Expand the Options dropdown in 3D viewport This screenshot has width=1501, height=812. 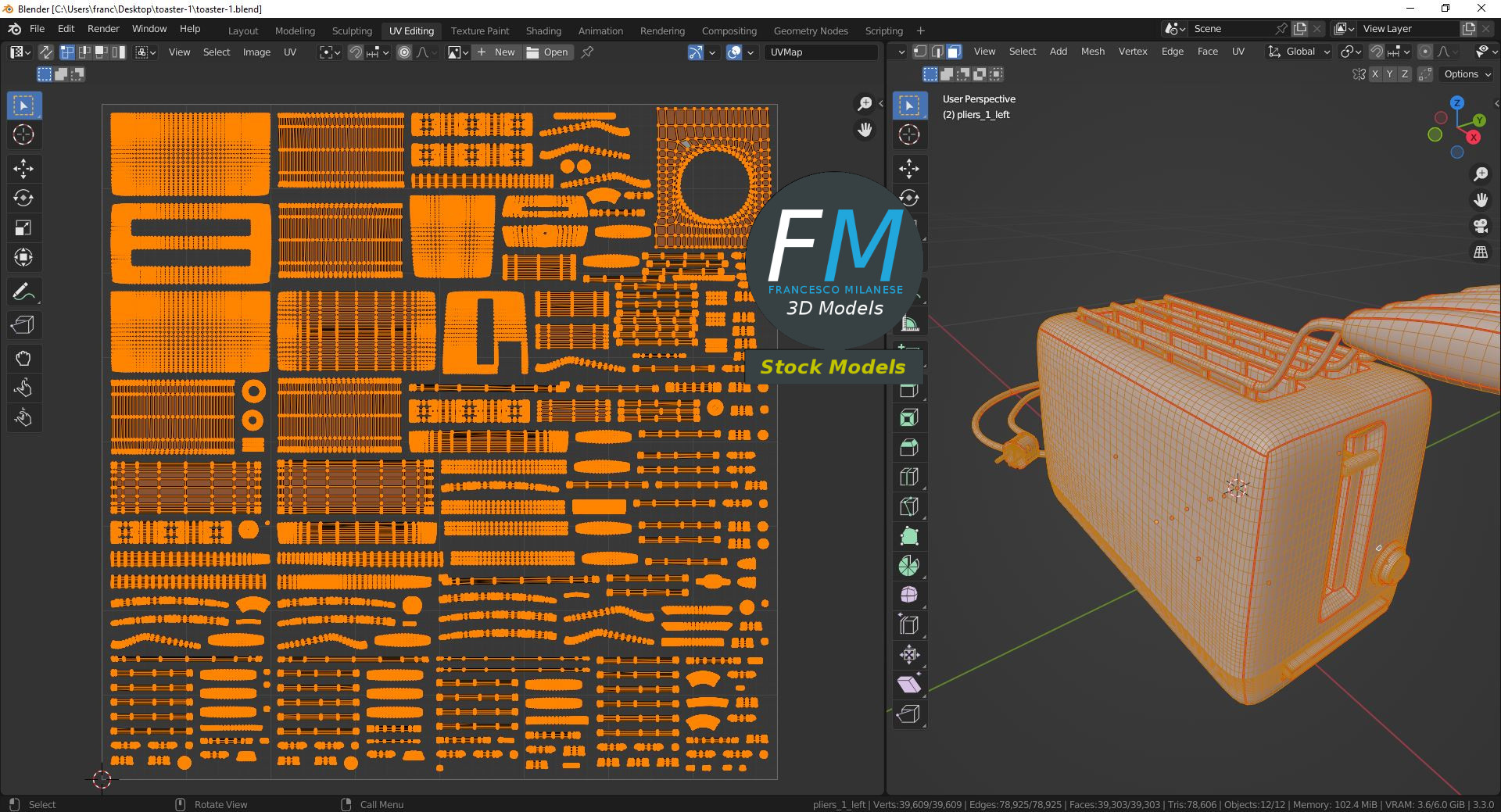tap(1467, 74)
